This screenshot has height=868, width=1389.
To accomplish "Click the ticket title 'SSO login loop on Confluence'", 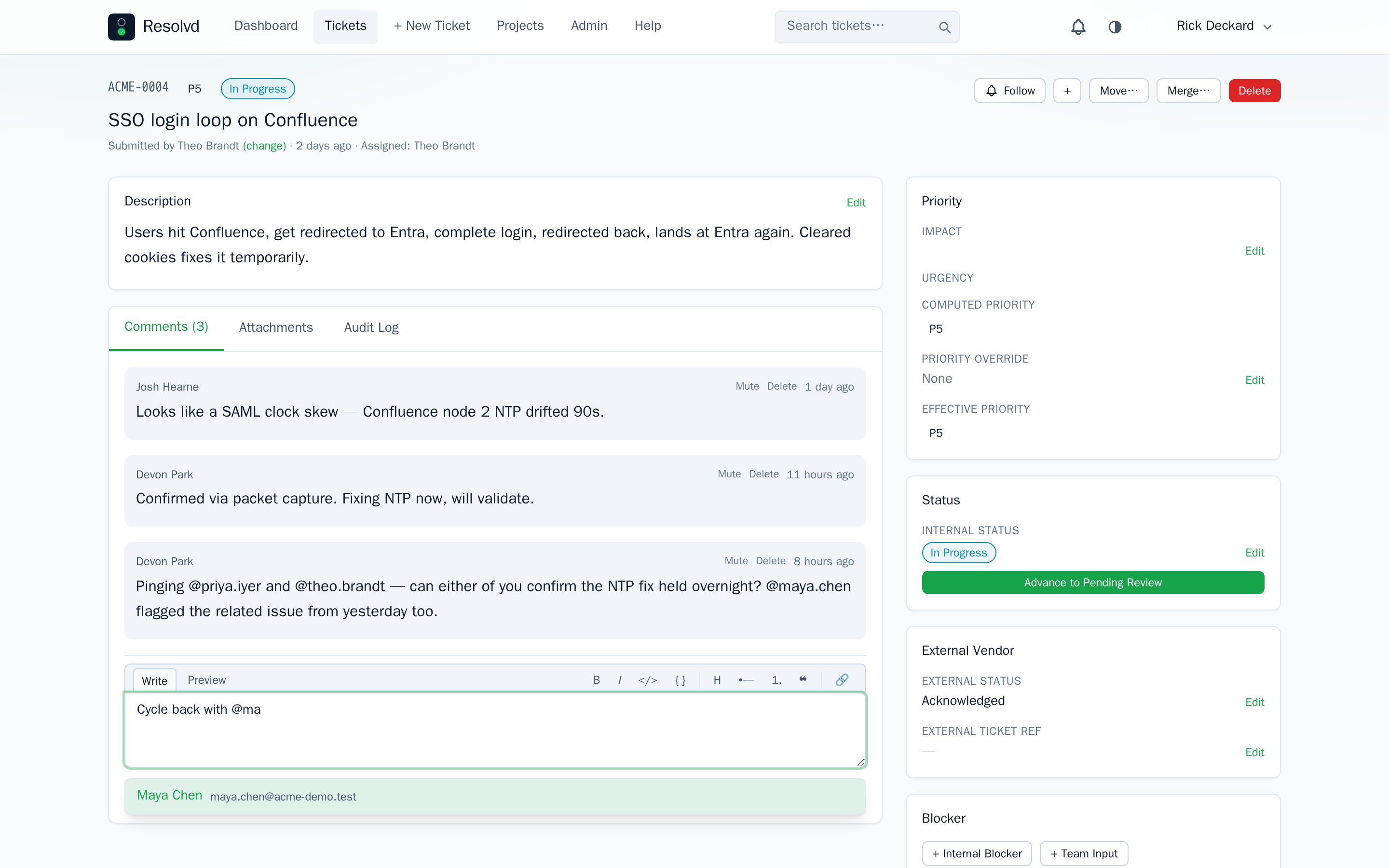I will (x=232, y=120).
